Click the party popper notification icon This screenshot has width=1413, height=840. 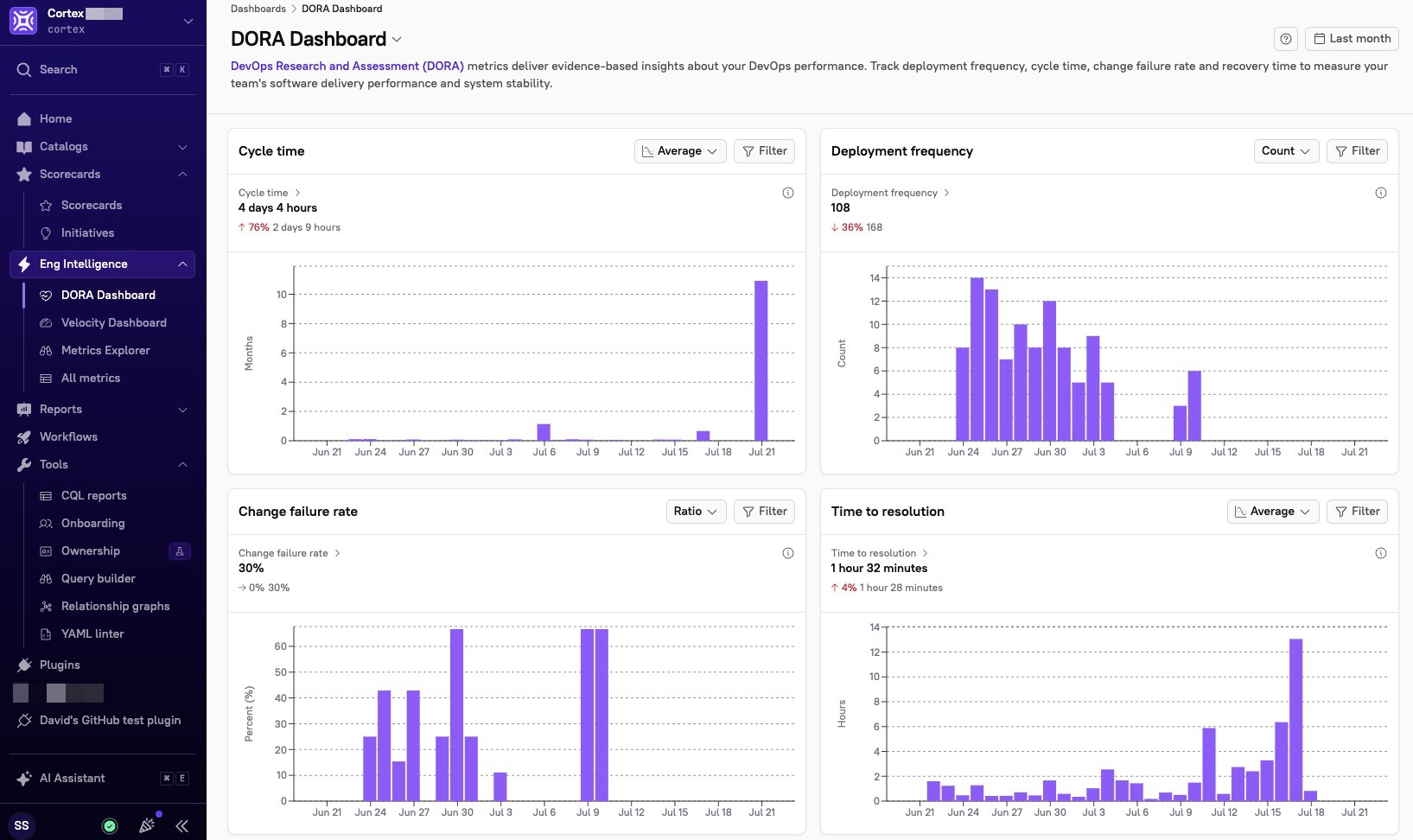[x=147, y=825]
